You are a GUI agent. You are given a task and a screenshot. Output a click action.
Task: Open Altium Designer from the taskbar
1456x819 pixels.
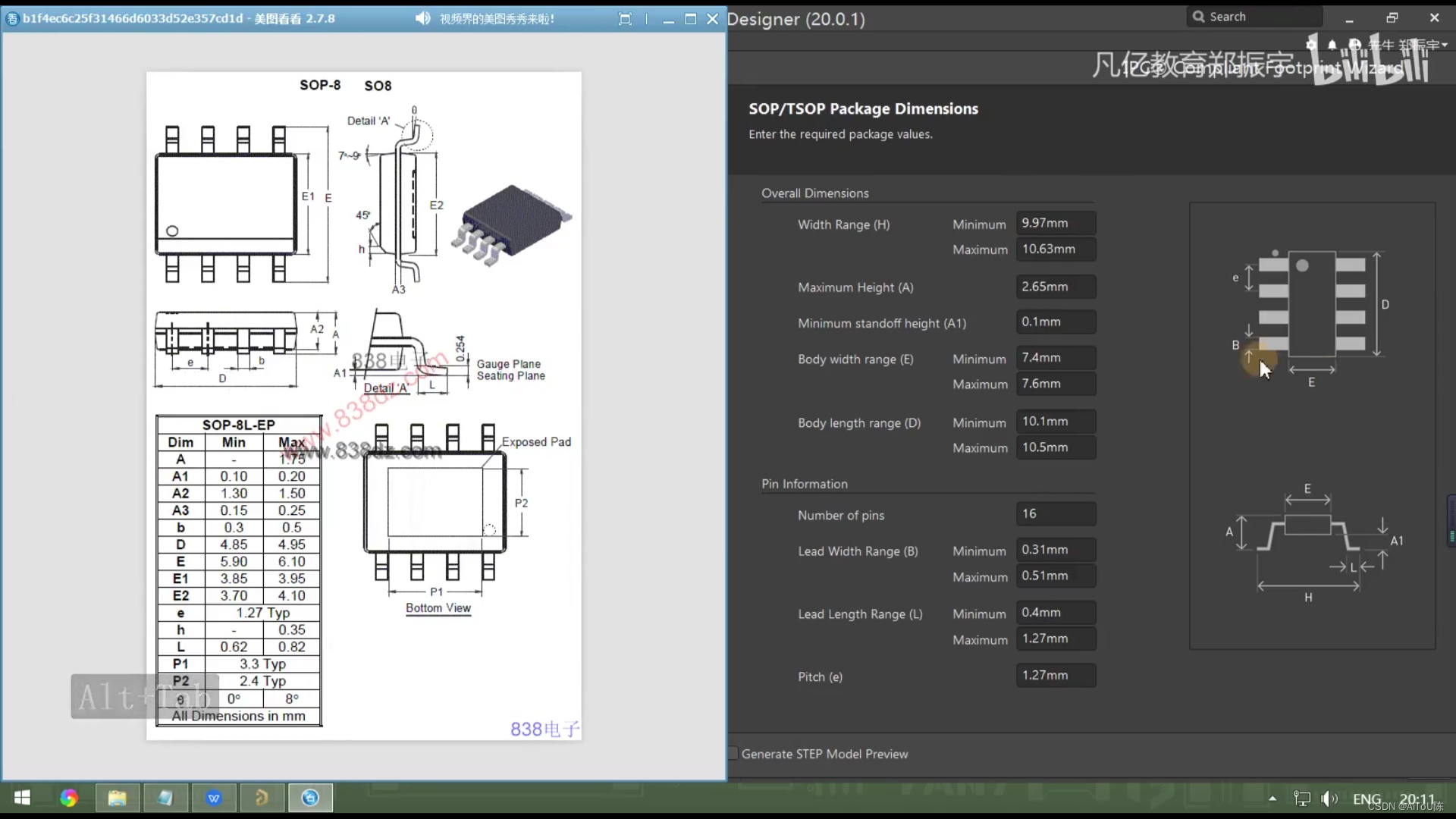pos(262,798)
